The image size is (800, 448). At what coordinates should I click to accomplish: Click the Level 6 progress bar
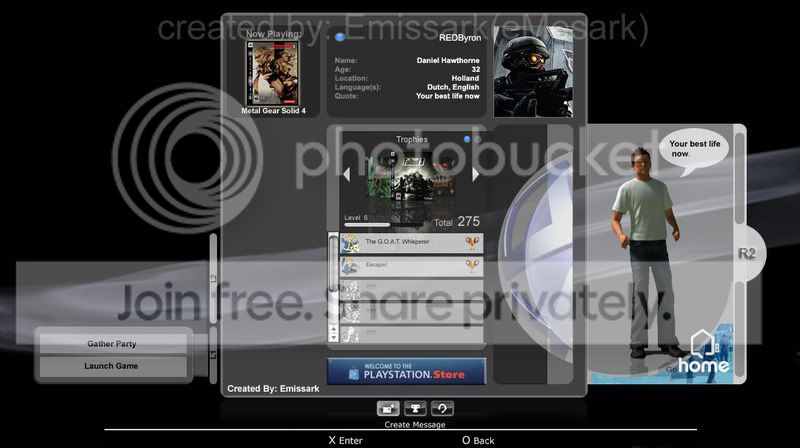(x=383, y=225)
